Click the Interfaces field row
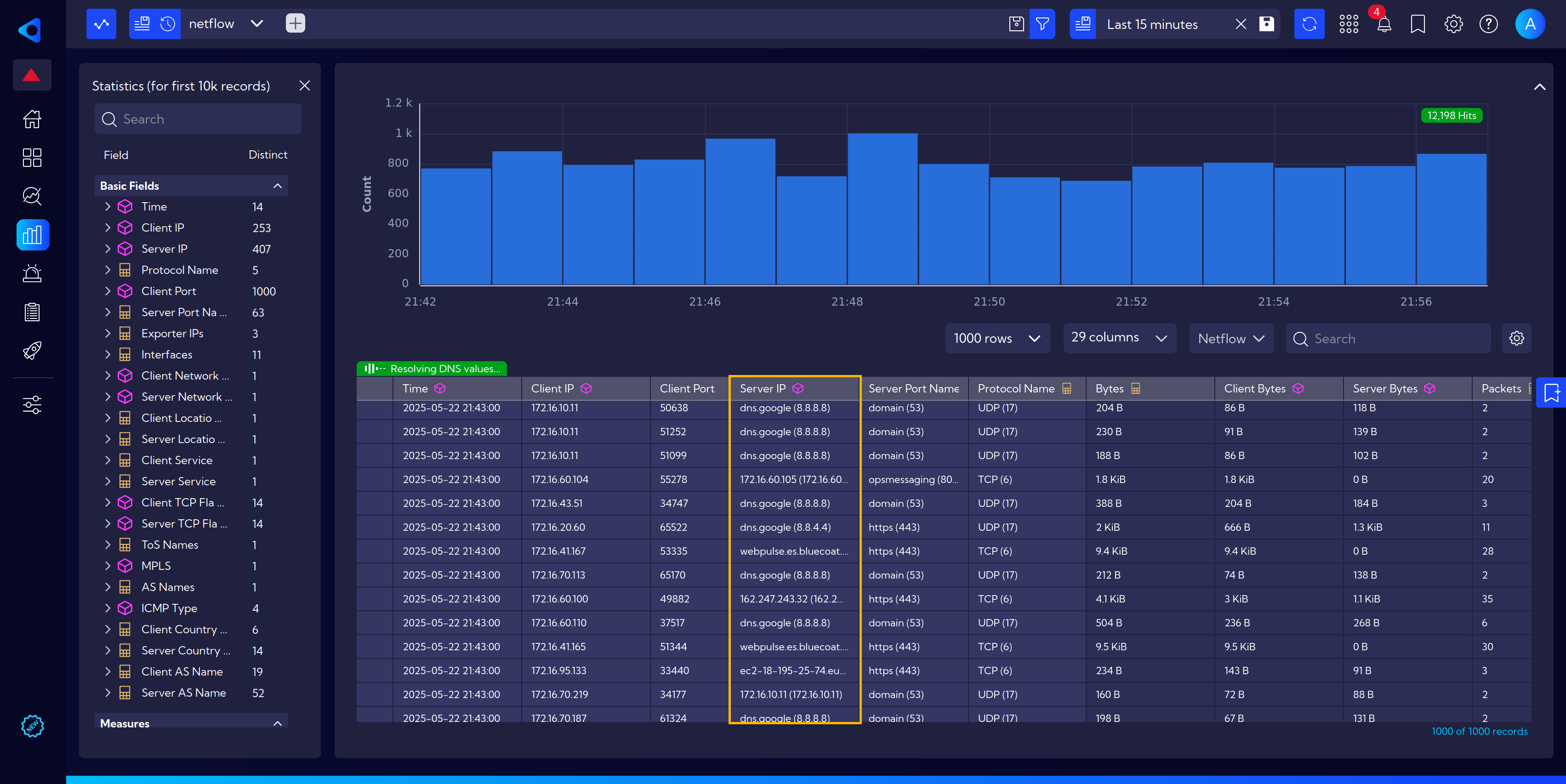 [191, 354]
